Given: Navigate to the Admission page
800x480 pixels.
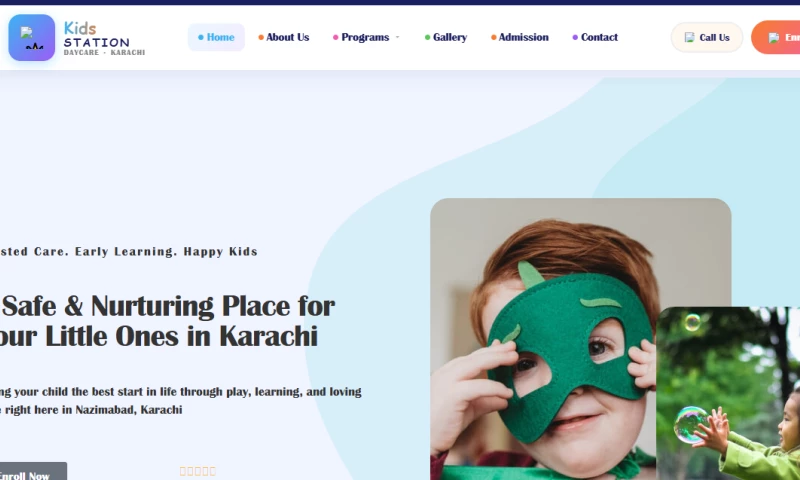Looking at the screenshot, I should 520,37.
